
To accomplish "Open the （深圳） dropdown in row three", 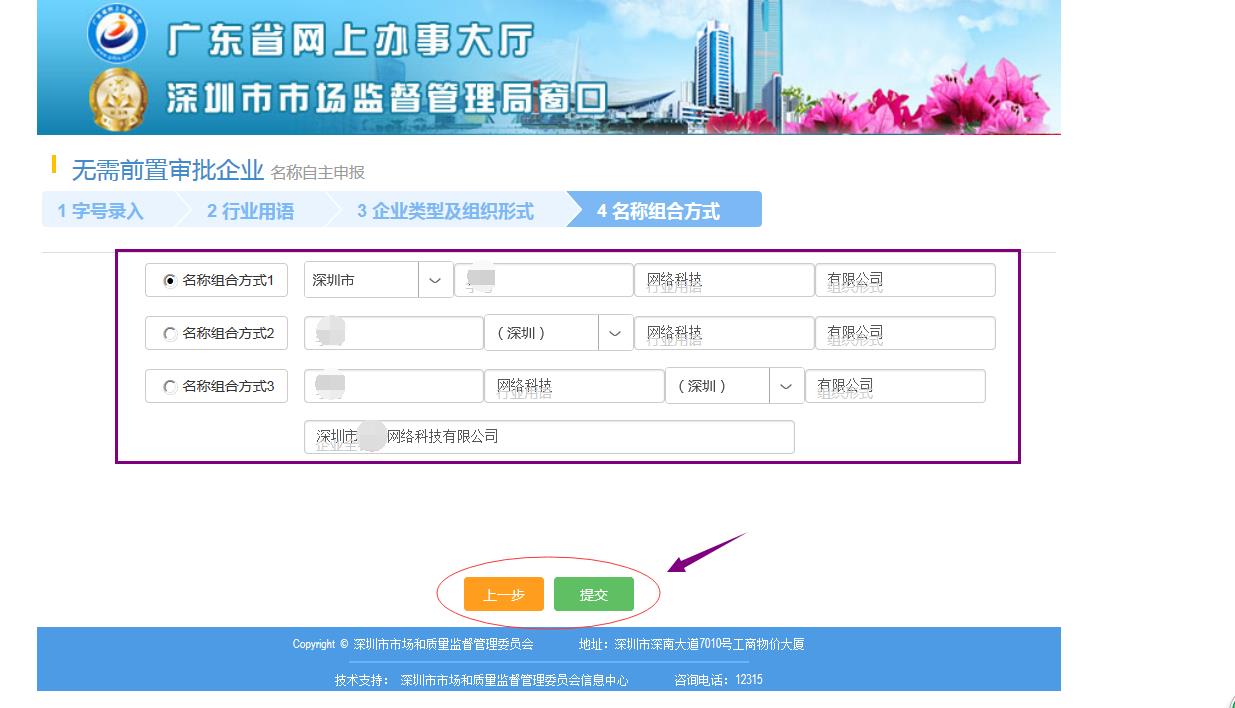I will (785, 387).
